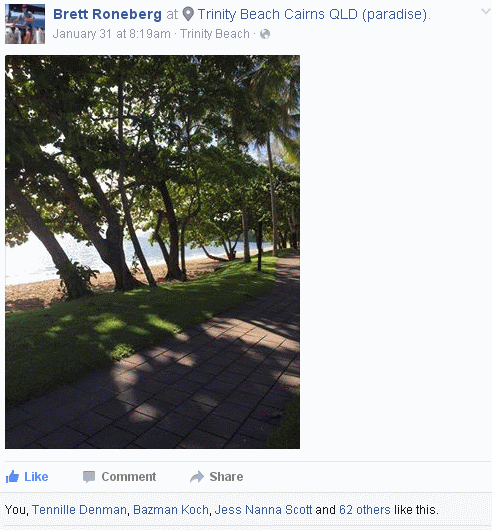Open Brett Roneberg's profile name link
The height and width of the screenshot is (530, 492).
click(107, 14)
